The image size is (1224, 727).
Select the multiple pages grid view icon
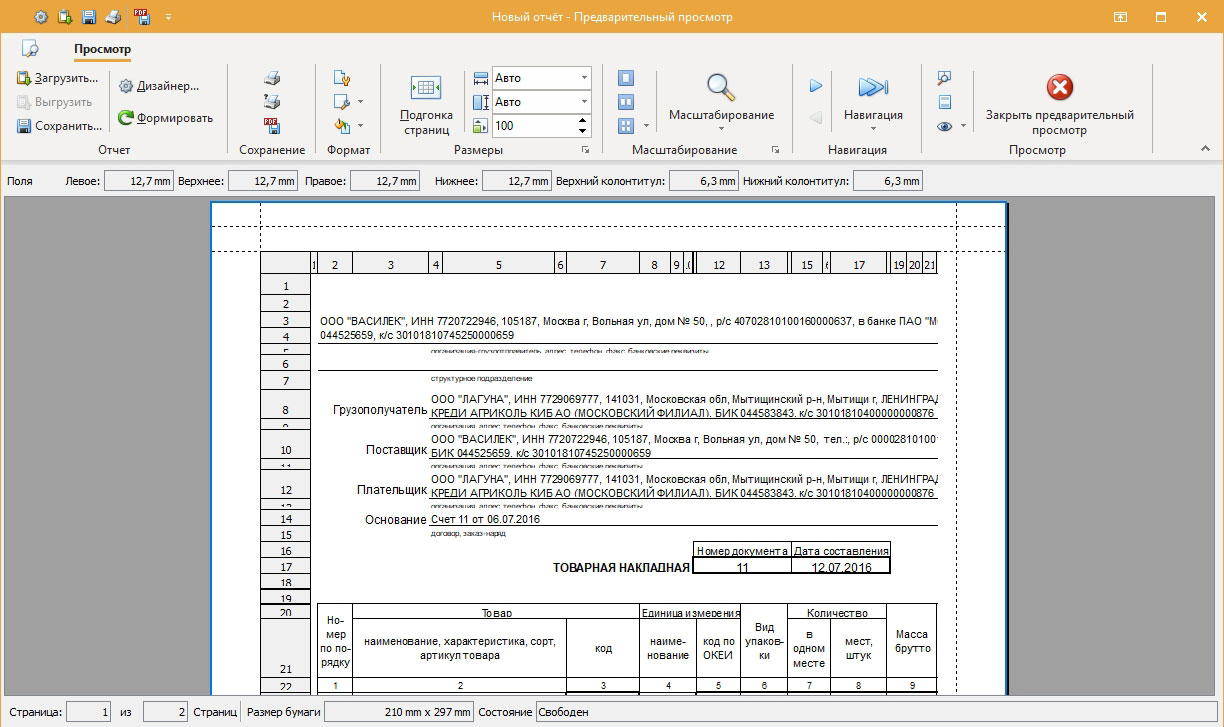pyautogui.click(x=626, y=126)
